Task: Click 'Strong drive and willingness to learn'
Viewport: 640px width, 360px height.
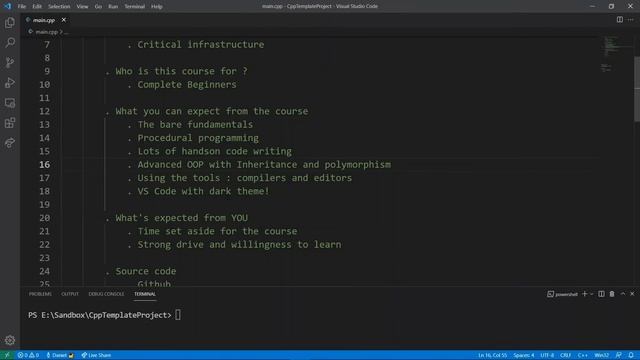Action: (239, 244)
